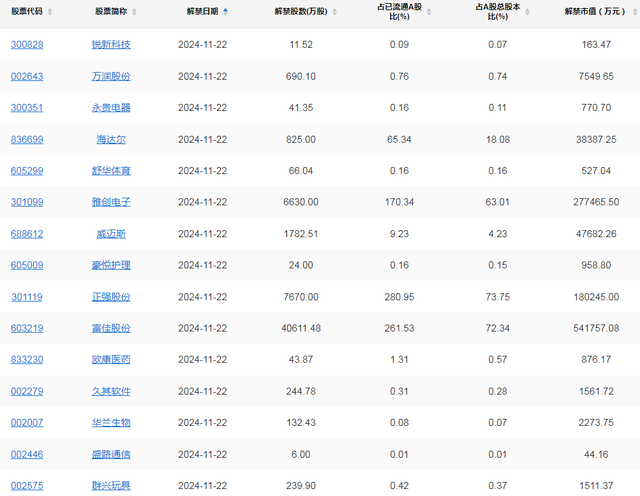Viewport: 640px width, 496px height.
Task: Select the 958.80 value in 豪悦护理 row
Action: pyautogui.click(x=596, y=265)
